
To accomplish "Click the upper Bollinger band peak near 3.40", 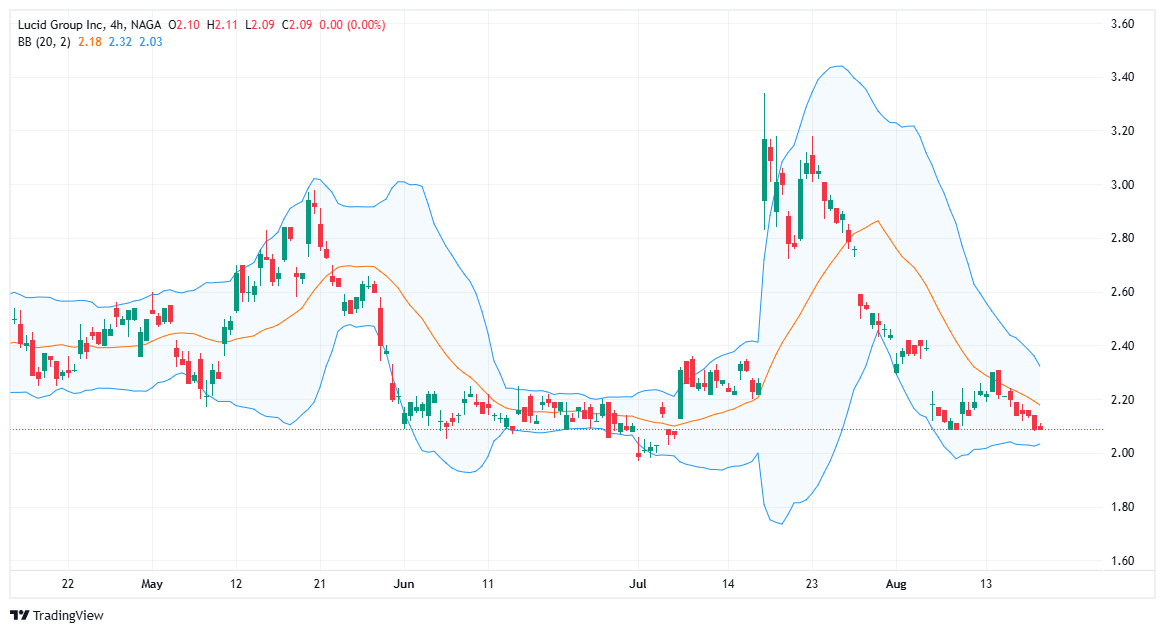I will click(x=840, y=67).
